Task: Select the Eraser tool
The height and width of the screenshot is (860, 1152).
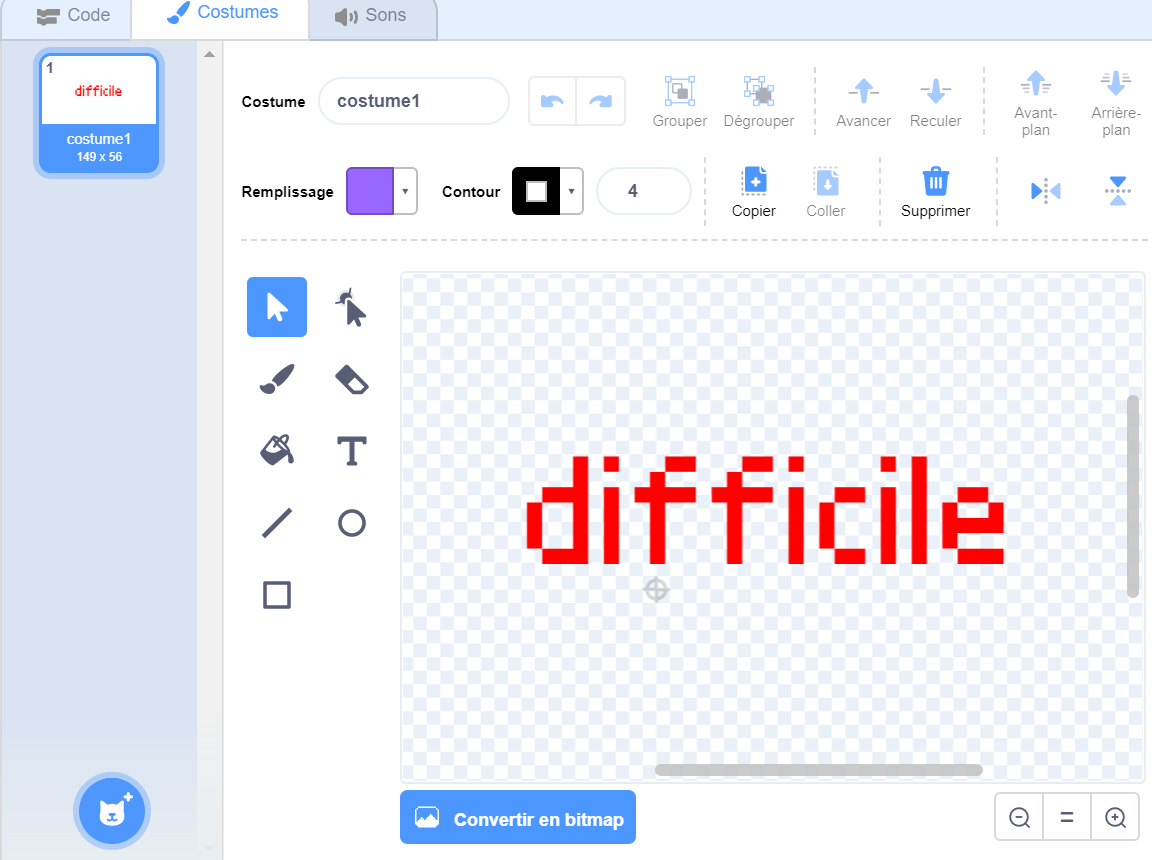Action: point(351,380)
